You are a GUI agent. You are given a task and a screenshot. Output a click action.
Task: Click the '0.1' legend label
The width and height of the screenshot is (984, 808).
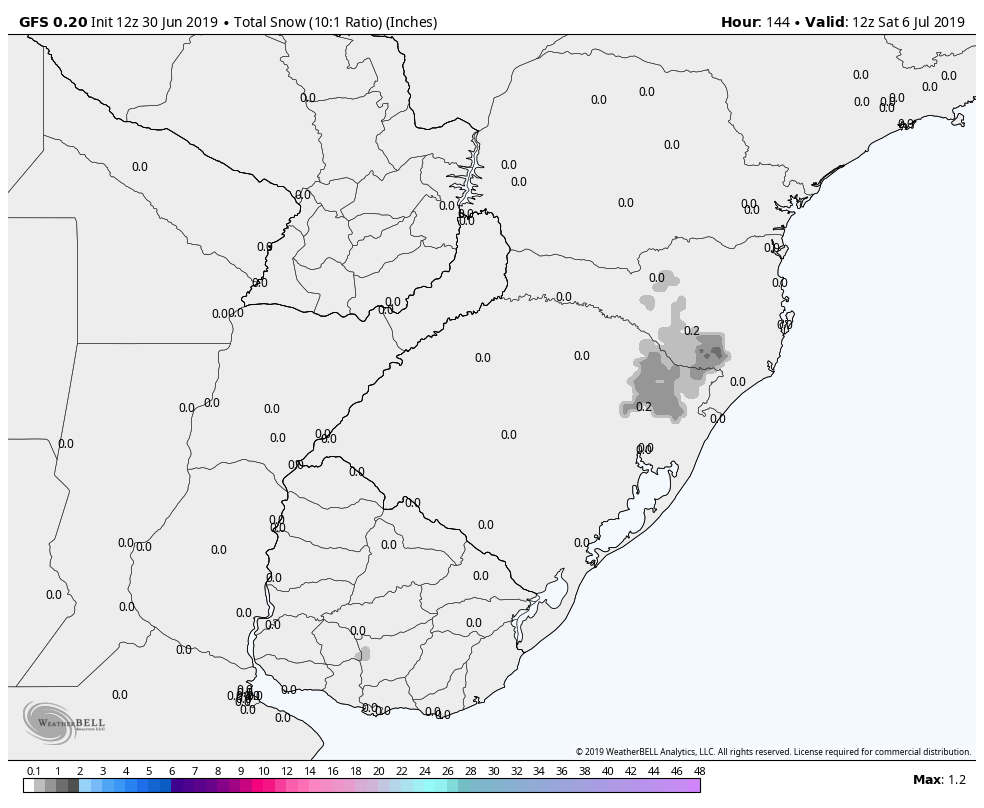(x=33, y=771)
